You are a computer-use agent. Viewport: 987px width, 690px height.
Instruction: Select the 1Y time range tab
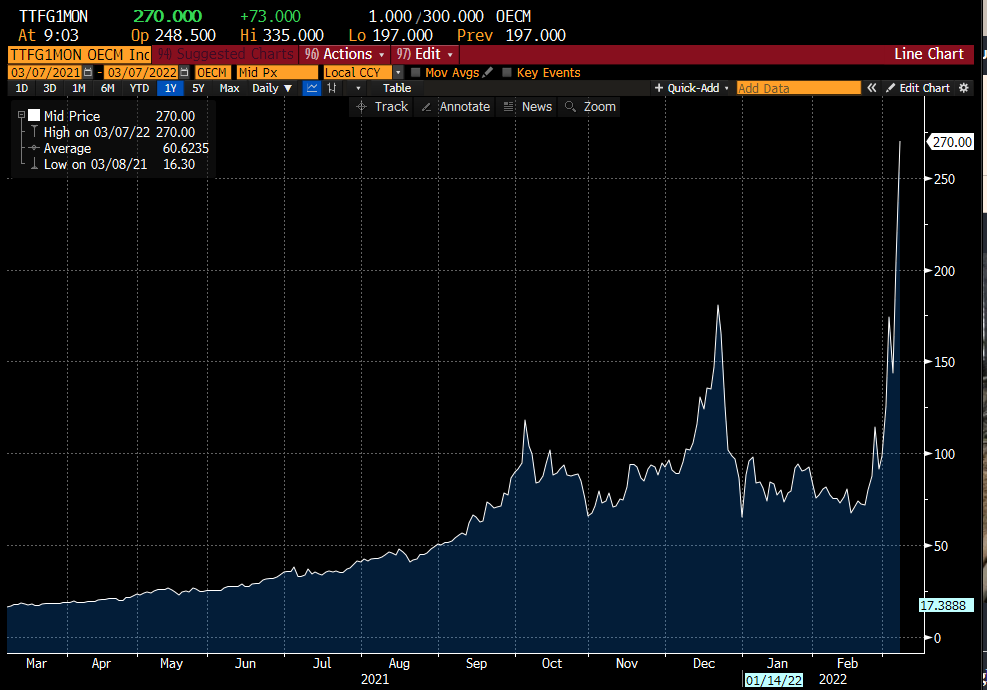click(x=171, y=88)
